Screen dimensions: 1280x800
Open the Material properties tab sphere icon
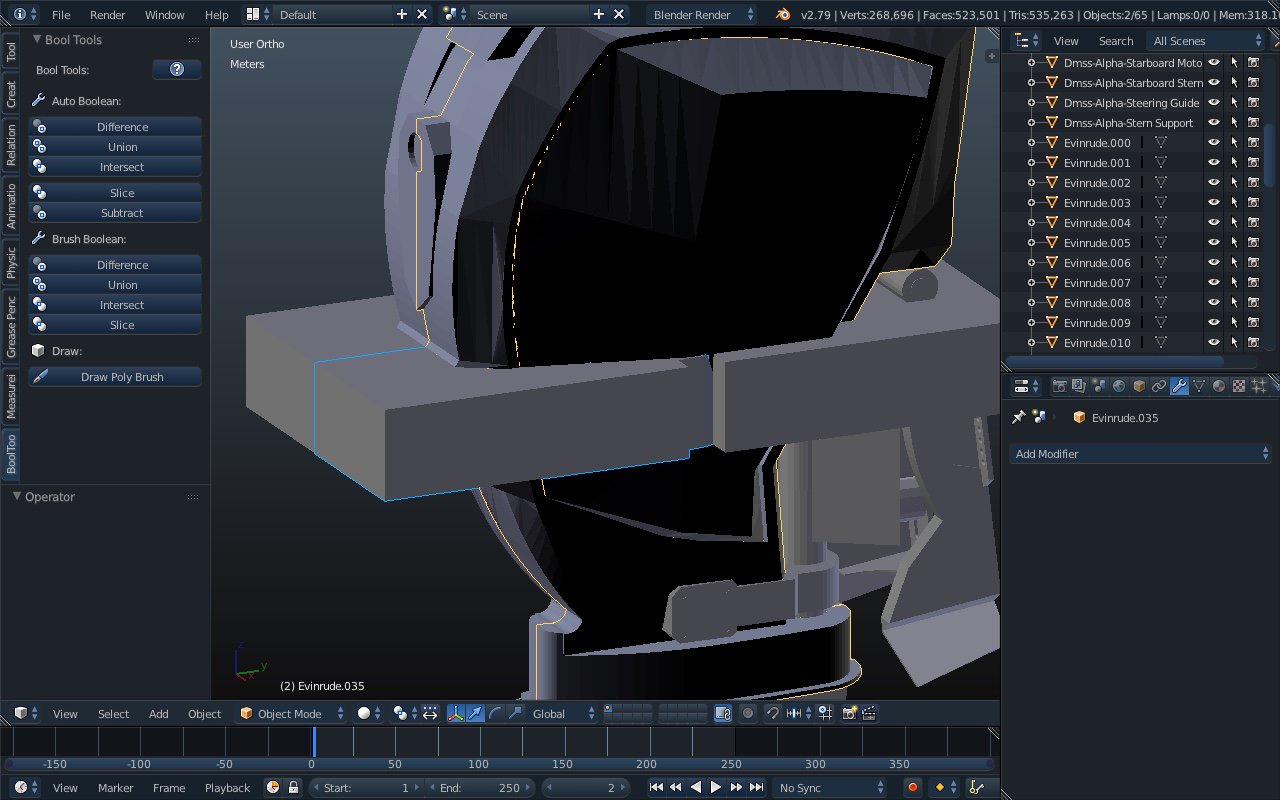pos(1219,385)
